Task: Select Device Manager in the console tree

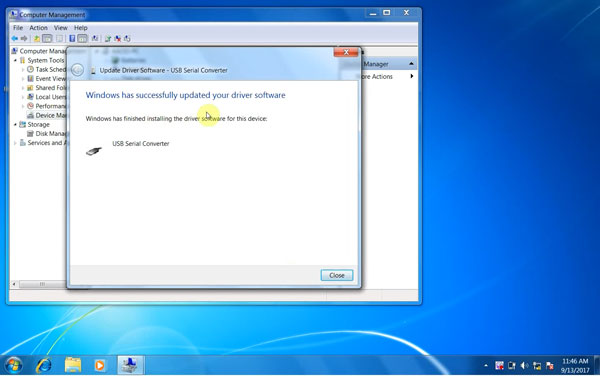Action: [x=47, y=115]
